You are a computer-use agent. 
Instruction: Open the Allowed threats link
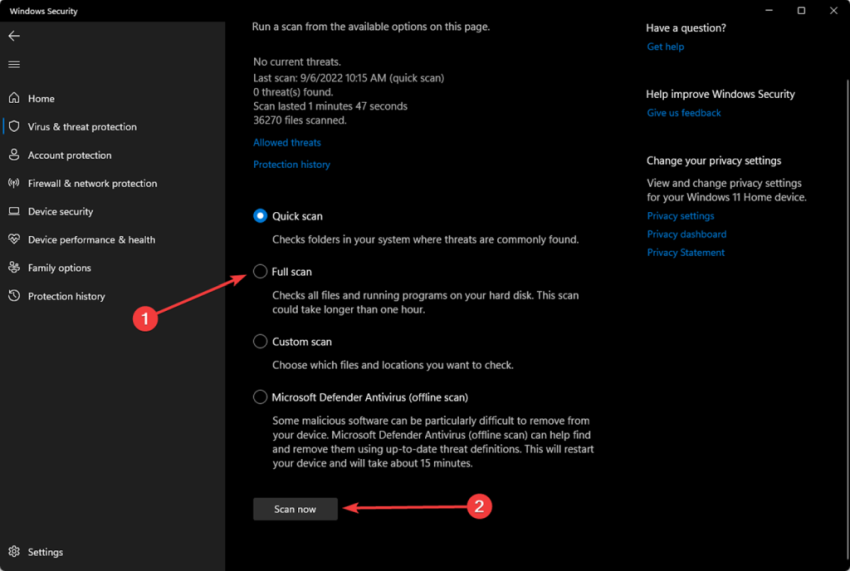(287, 143)
